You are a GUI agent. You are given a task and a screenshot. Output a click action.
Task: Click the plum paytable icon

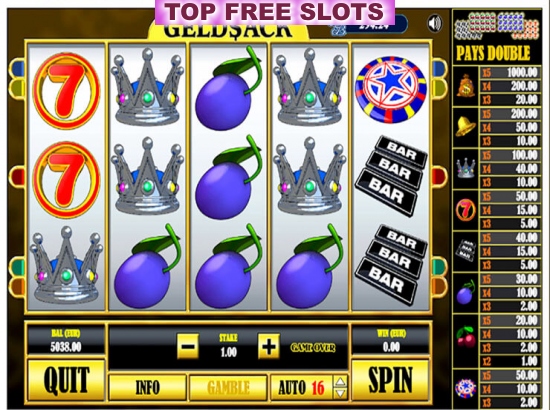point(466,292)
